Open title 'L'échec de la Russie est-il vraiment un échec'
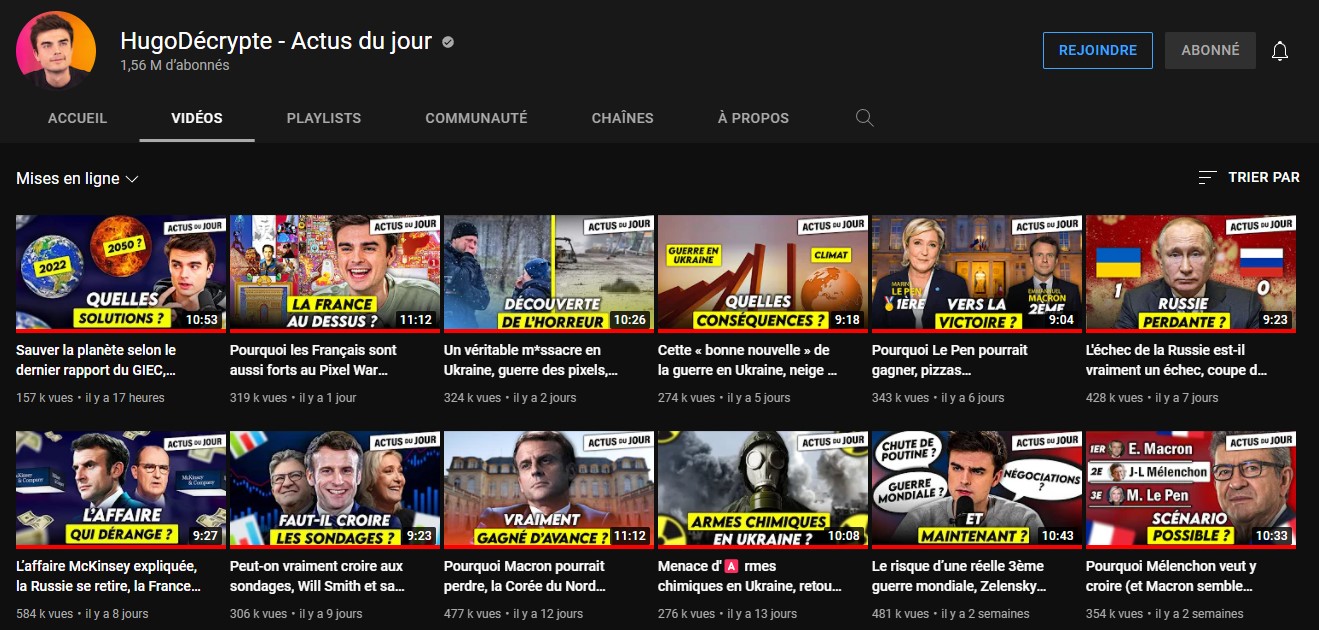The height and width of the screenshot is (630, 1319). pos(1176,360)
